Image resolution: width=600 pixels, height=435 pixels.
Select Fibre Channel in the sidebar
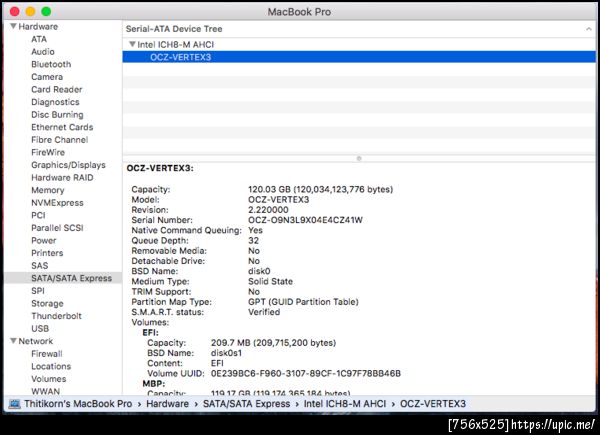pyautogui.click(x=60, y=140)
